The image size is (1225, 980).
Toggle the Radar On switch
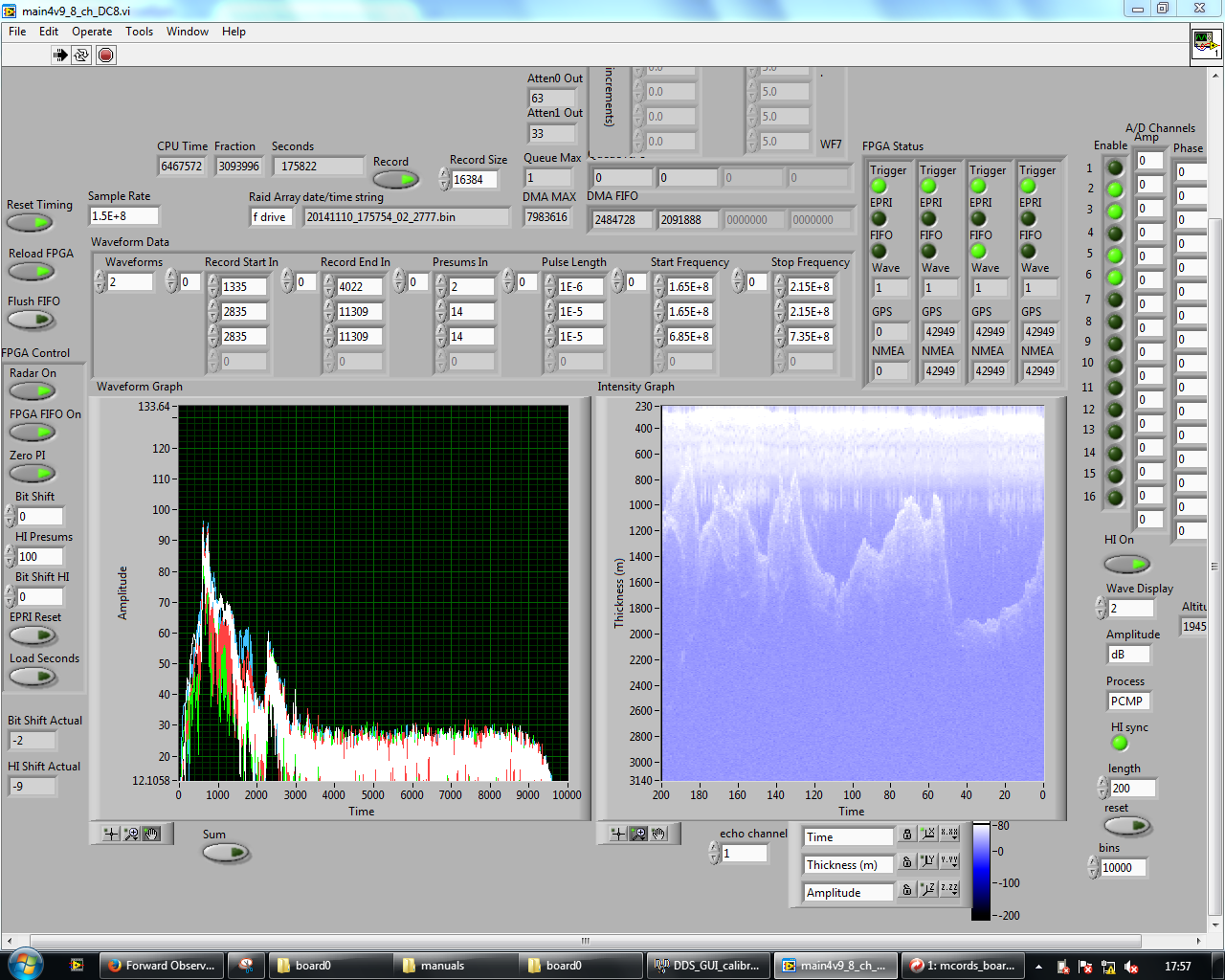click(x=33, y=390)
